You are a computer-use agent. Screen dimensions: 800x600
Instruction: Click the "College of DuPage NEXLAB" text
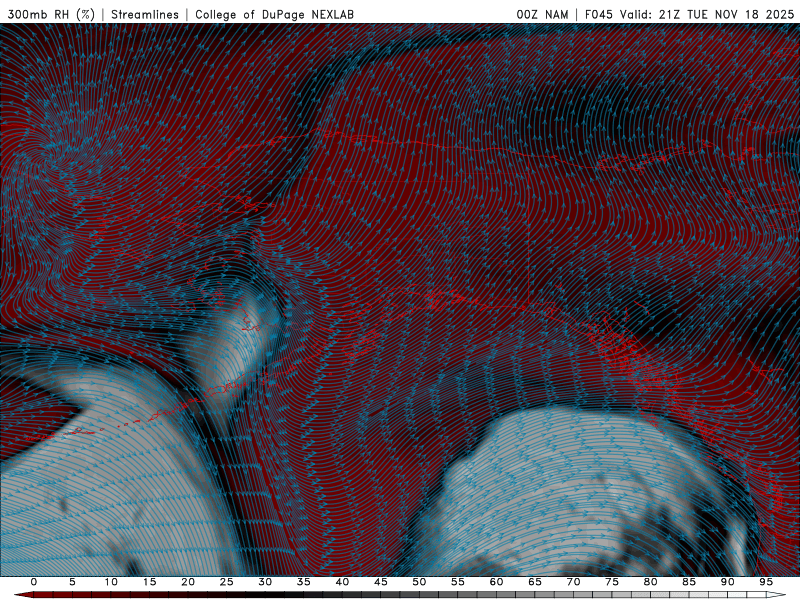click(x=274, y=15)
